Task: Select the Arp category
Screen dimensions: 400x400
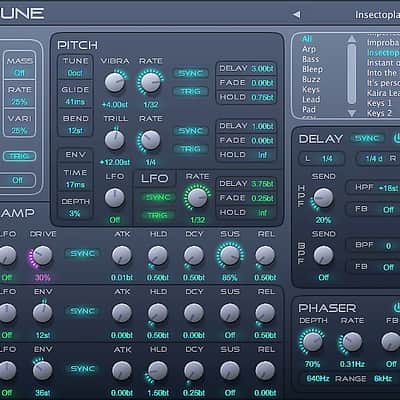Action: click(x=309, y=49)
